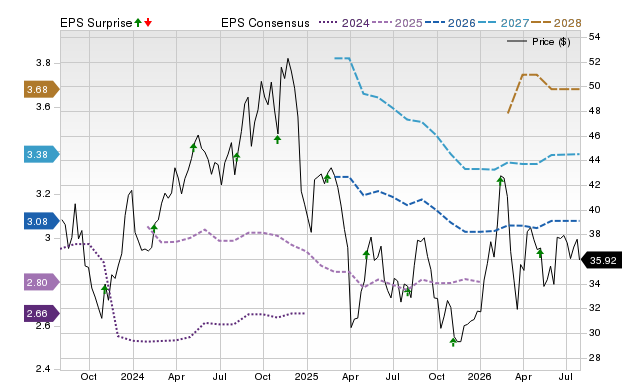The width and height of the screenshot is (640, 382).
Task: Click the 28 right price axis label
Action: point(594,358)
